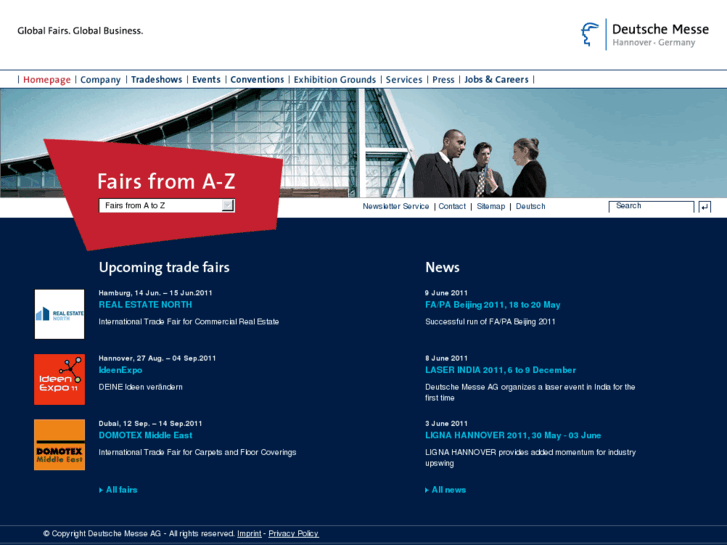Screen dimensions: 727x545
Task: Open the Jobs & Careers menu item
Action: 496,80
